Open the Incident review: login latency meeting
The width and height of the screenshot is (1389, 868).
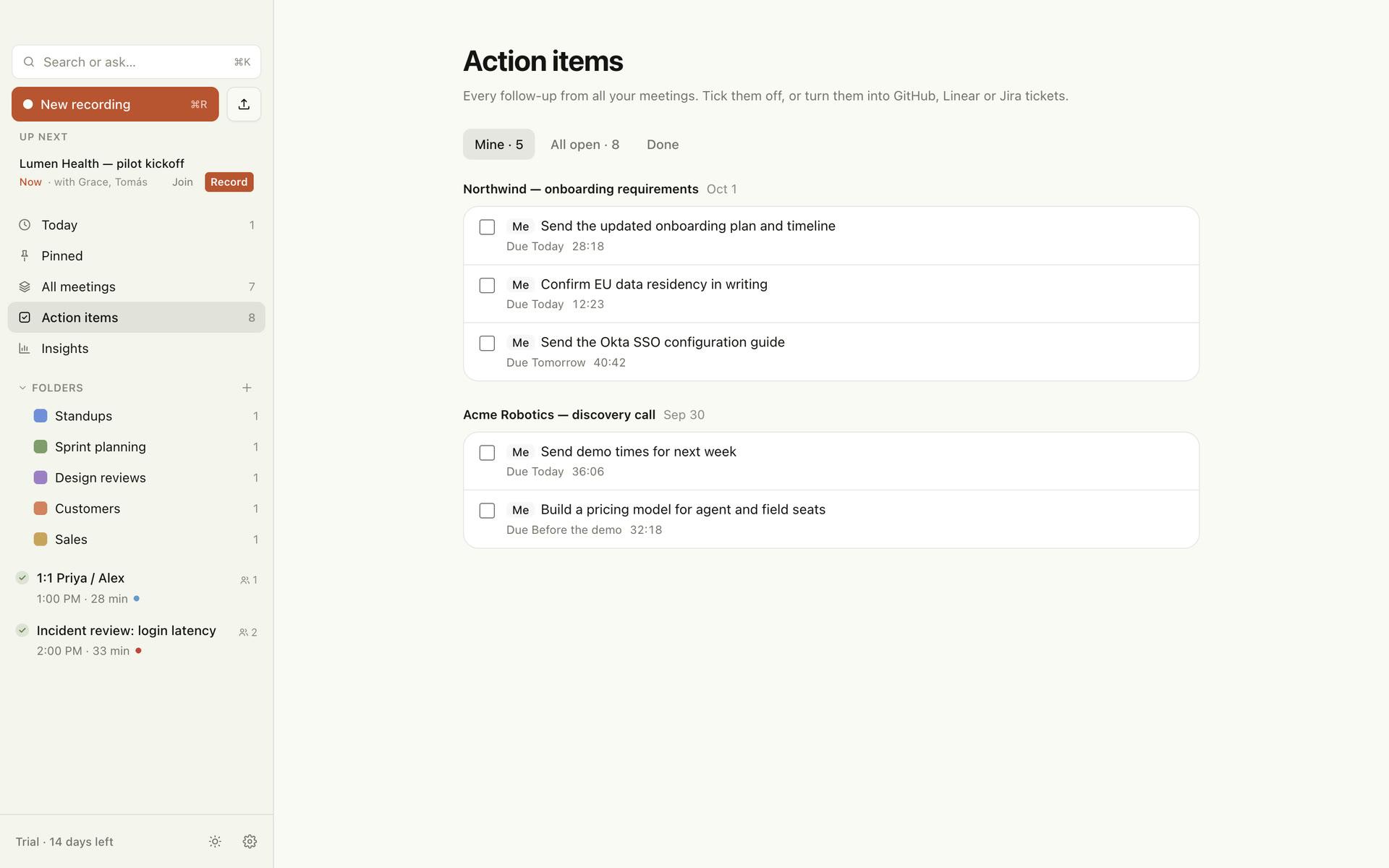[136, 640]
